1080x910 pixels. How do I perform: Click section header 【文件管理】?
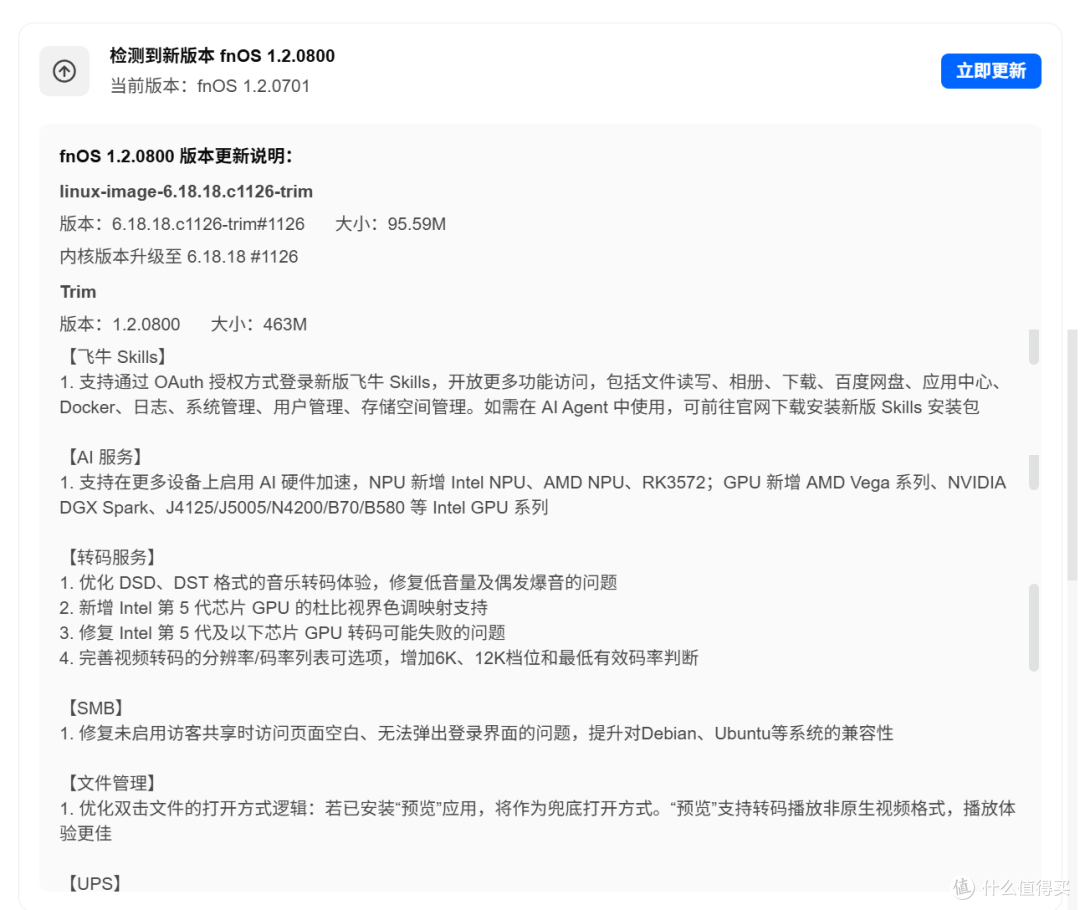pyautogui.click(x=110, y=783)
